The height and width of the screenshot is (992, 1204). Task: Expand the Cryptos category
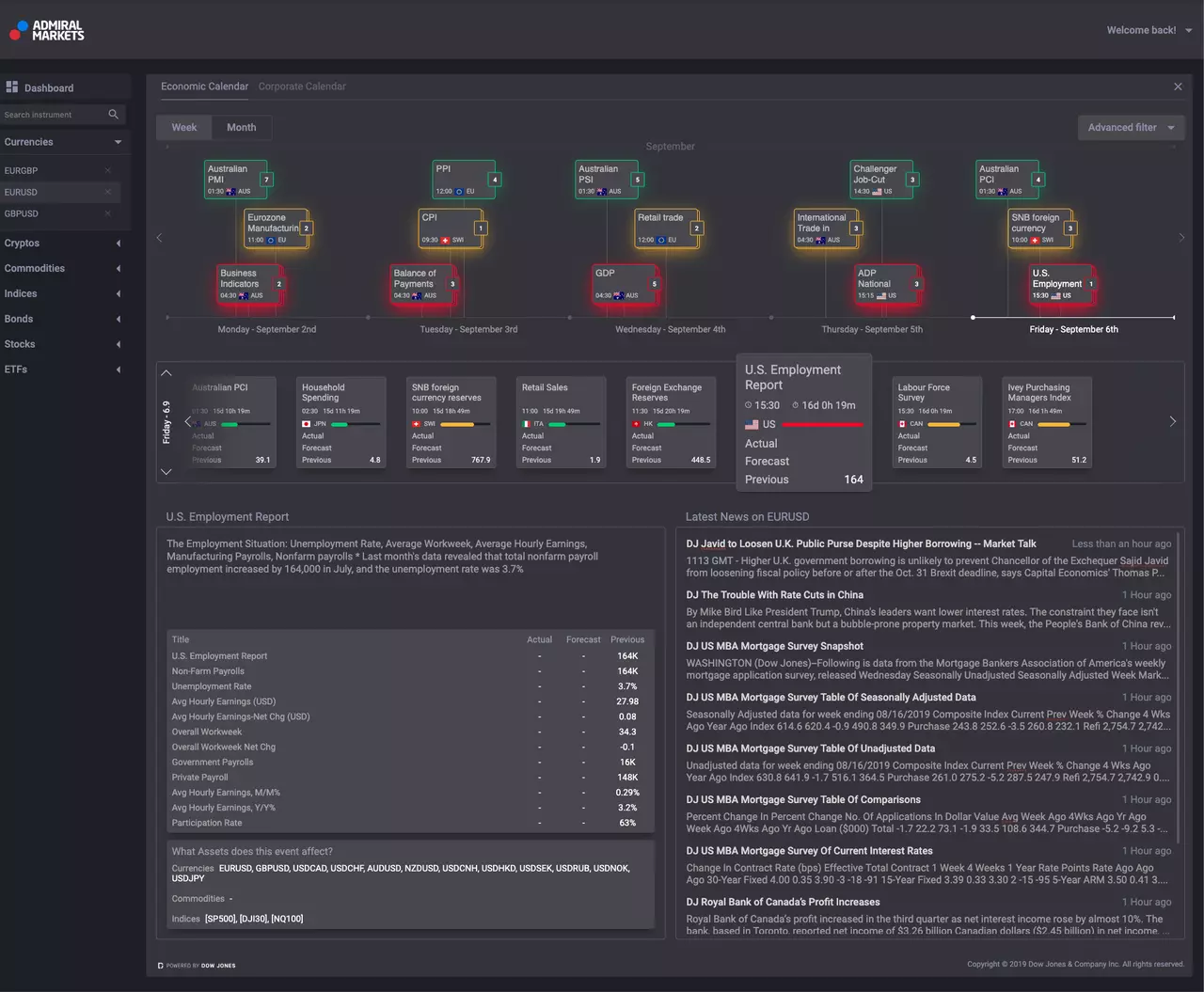[x=118, y=244]
